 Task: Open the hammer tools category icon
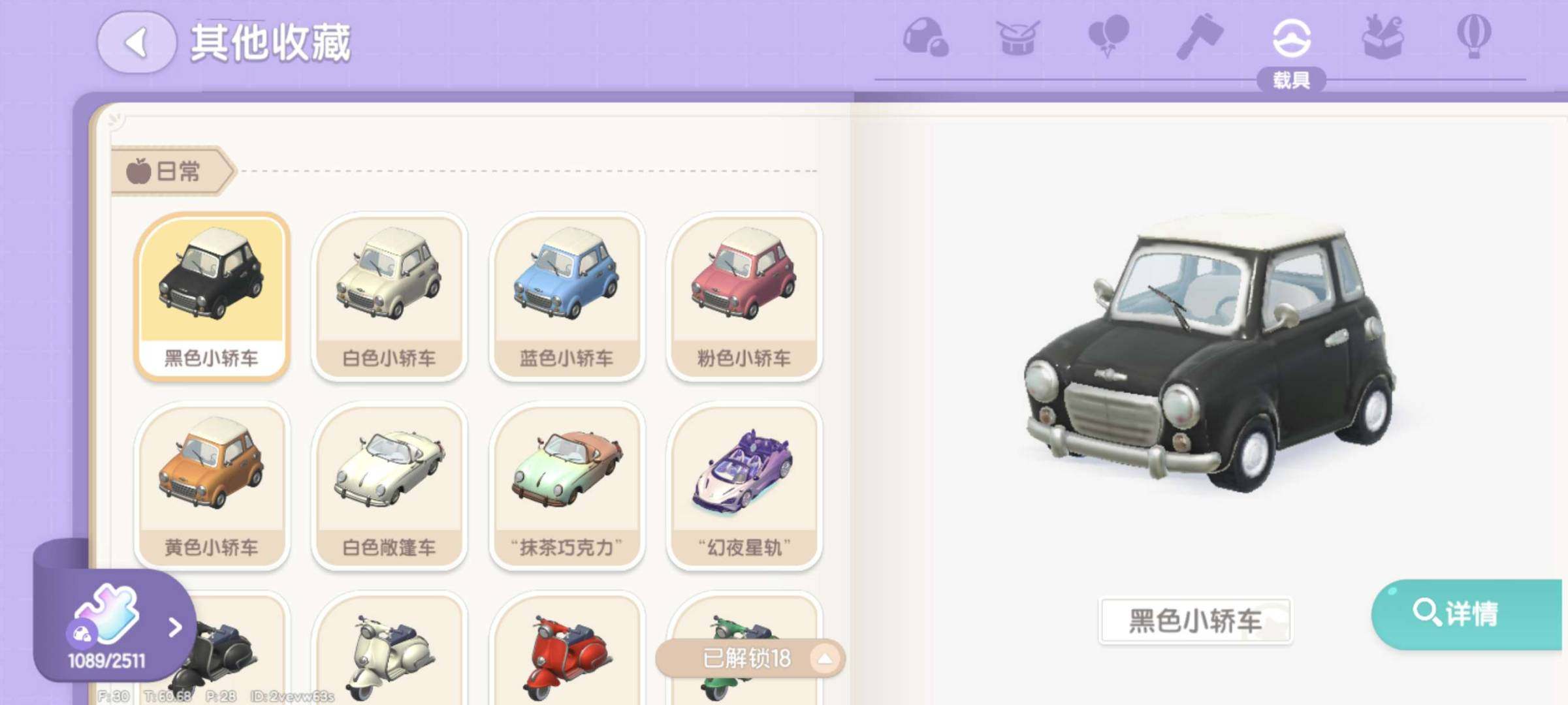1200,37
